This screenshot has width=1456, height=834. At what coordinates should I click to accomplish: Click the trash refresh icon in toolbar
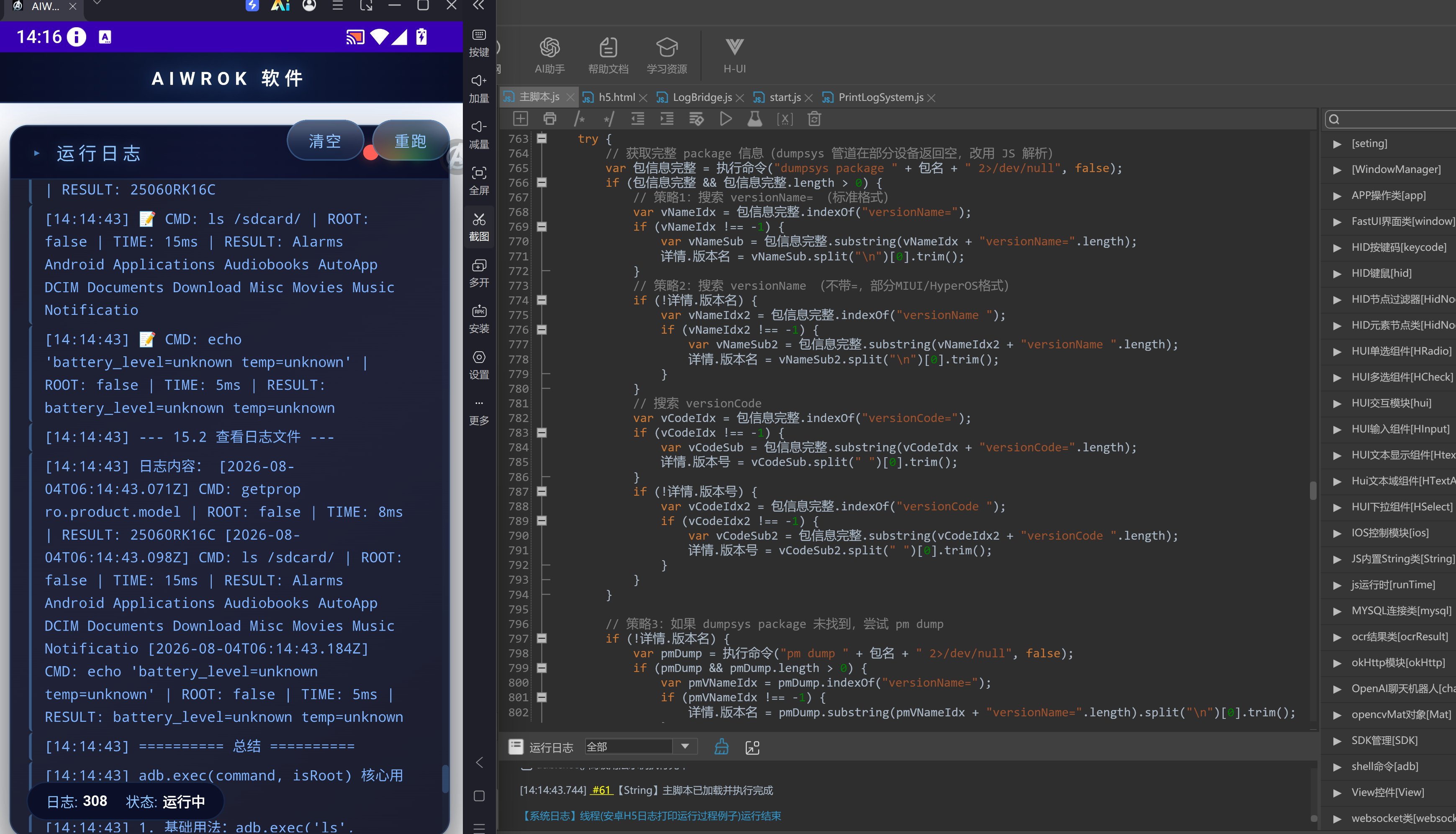pos(814,118)
